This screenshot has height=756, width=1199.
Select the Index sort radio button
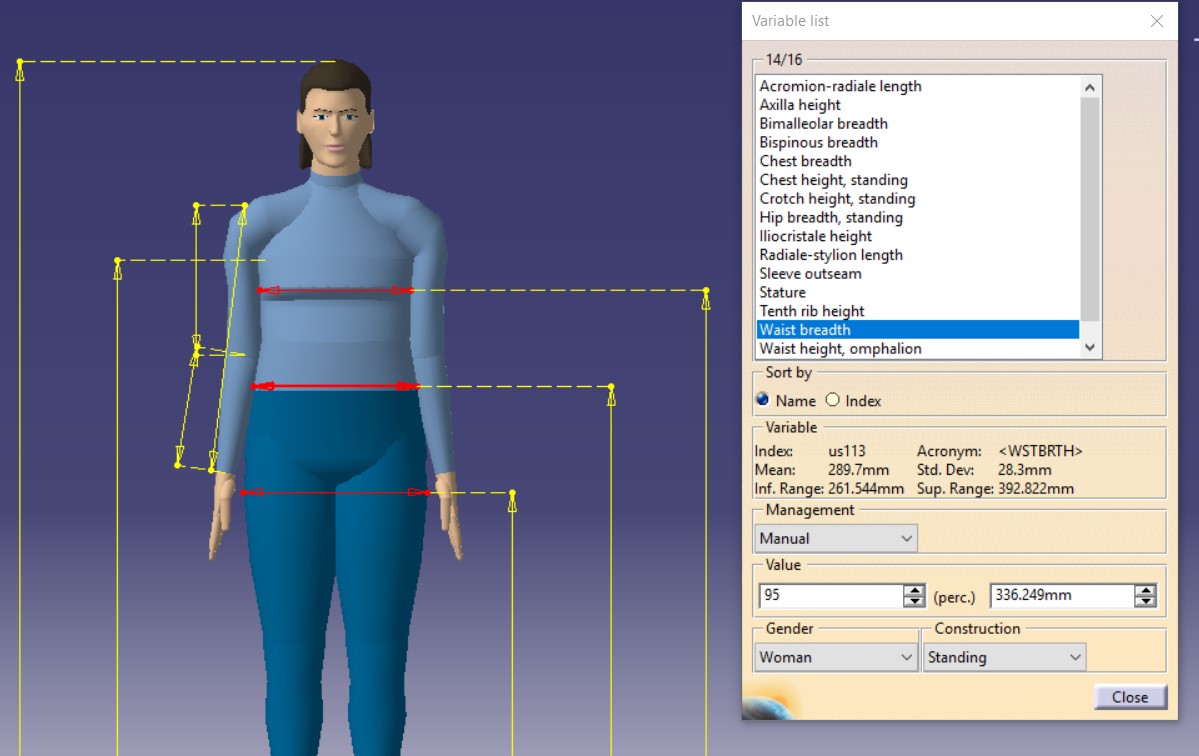pyautogui.click(x=833, y=400)
